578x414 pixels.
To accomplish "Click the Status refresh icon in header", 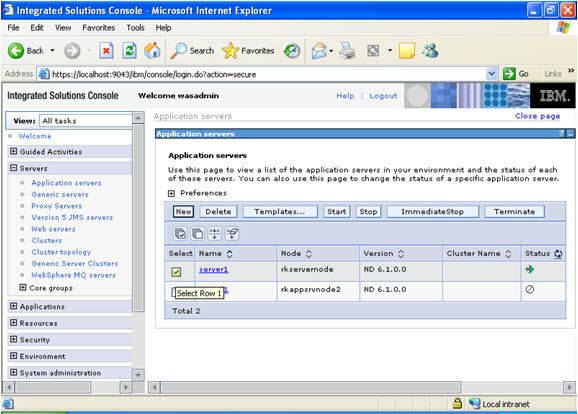I will click(x=558, y=254).
